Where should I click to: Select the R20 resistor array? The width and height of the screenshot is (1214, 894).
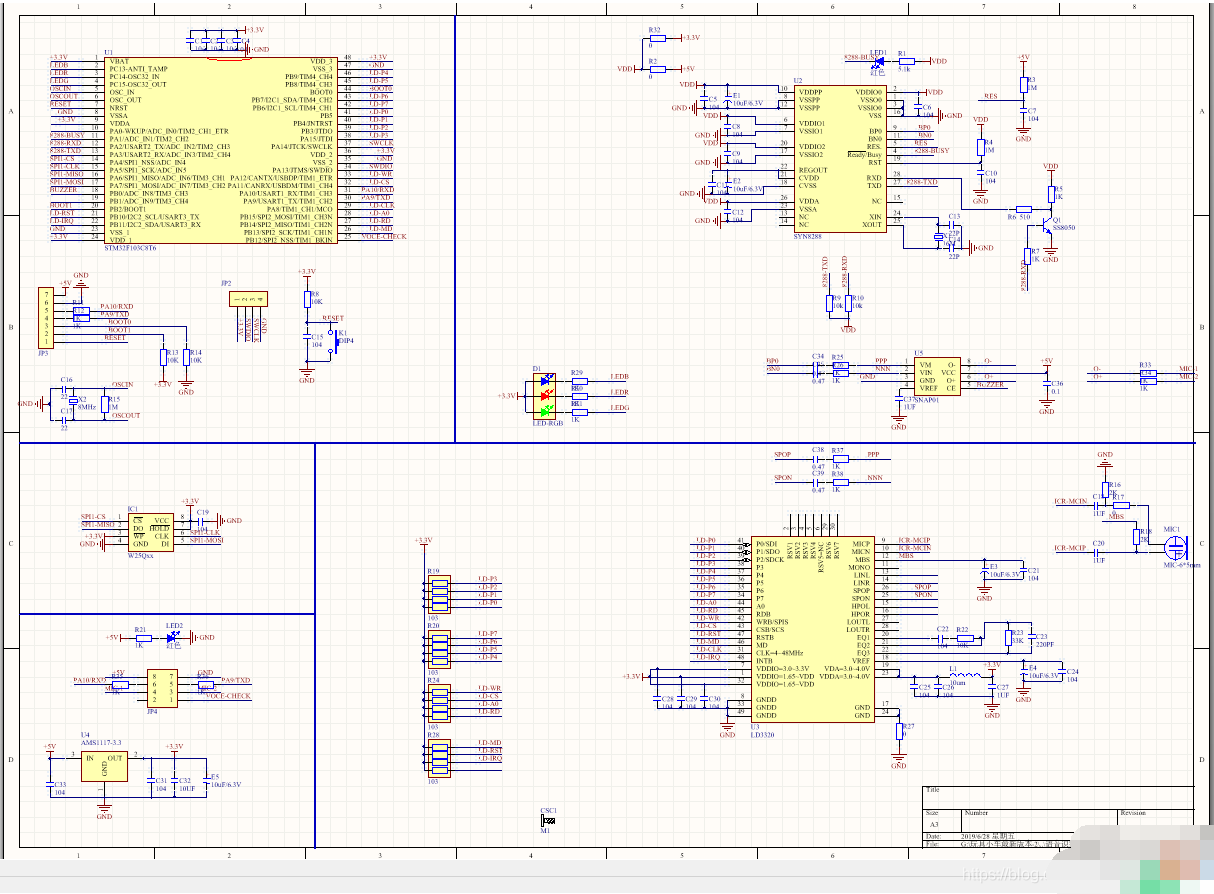[440, 648]
